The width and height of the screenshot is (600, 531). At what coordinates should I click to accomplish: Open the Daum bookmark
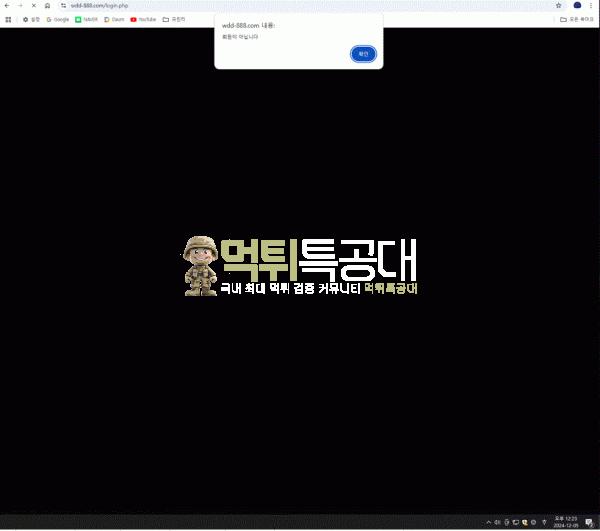(114, 20)
